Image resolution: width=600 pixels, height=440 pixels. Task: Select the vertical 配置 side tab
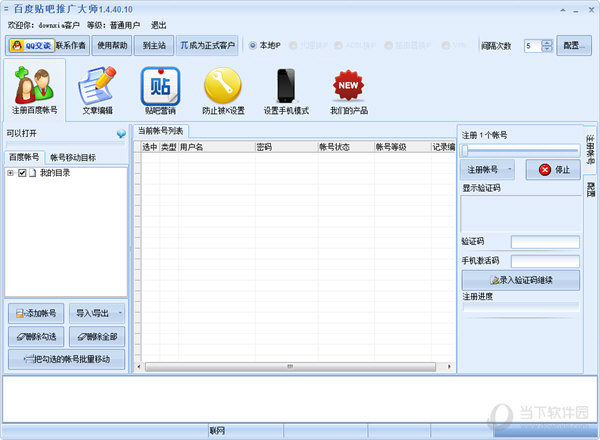(x=590, y=189)
